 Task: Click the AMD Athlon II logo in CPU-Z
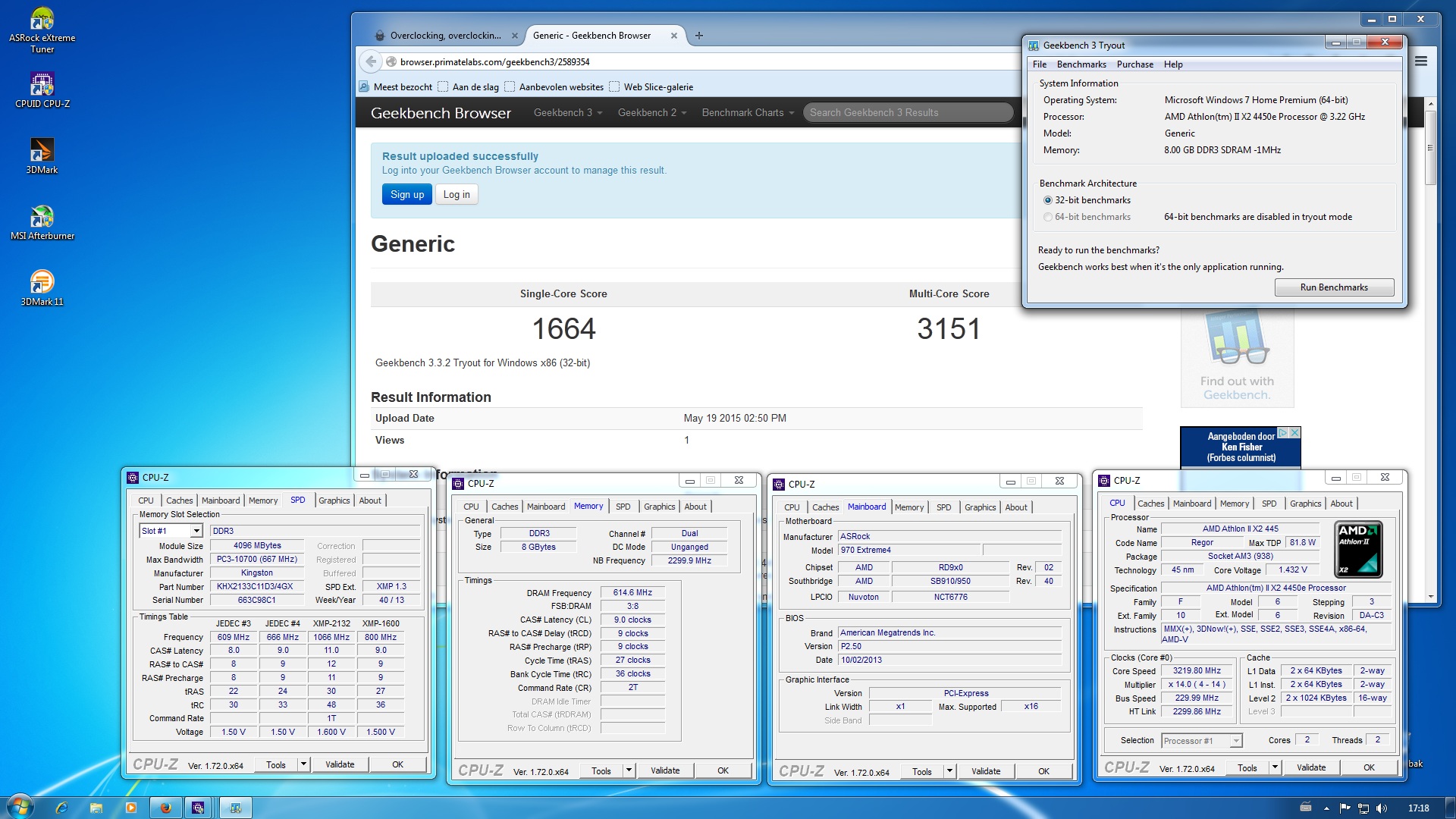click(1357, 550)
